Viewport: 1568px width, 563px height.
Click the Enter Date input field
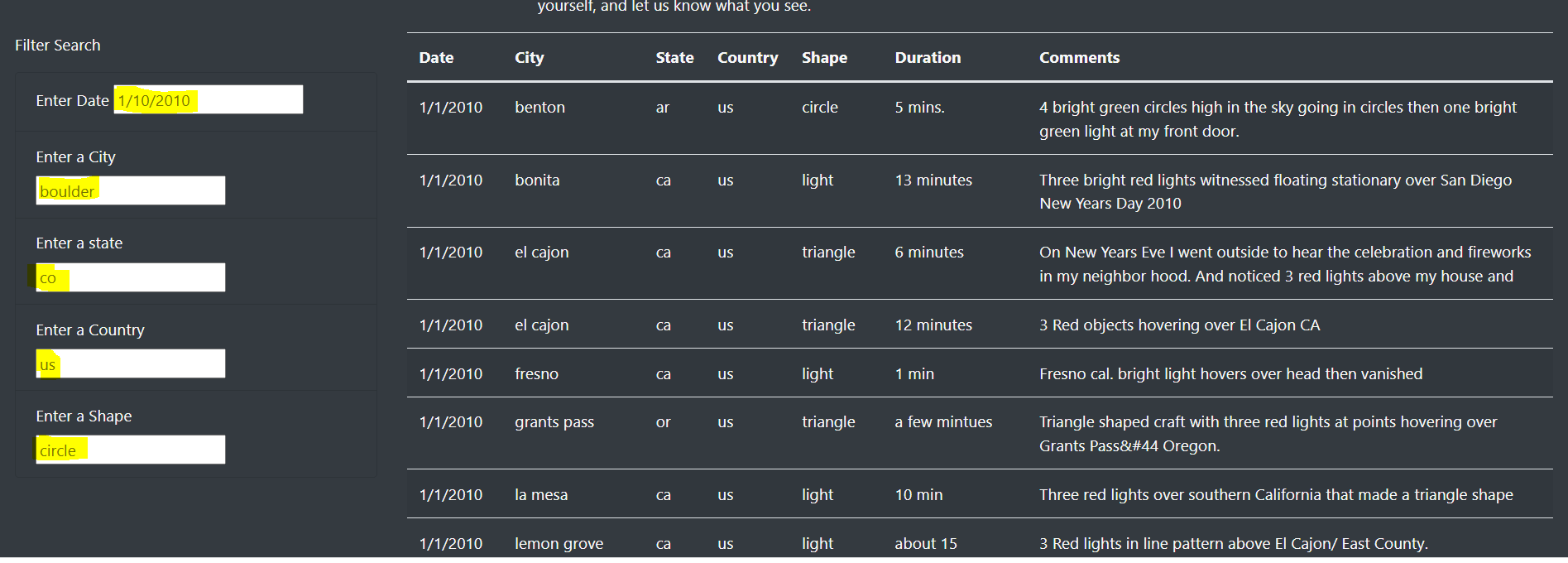209,100
